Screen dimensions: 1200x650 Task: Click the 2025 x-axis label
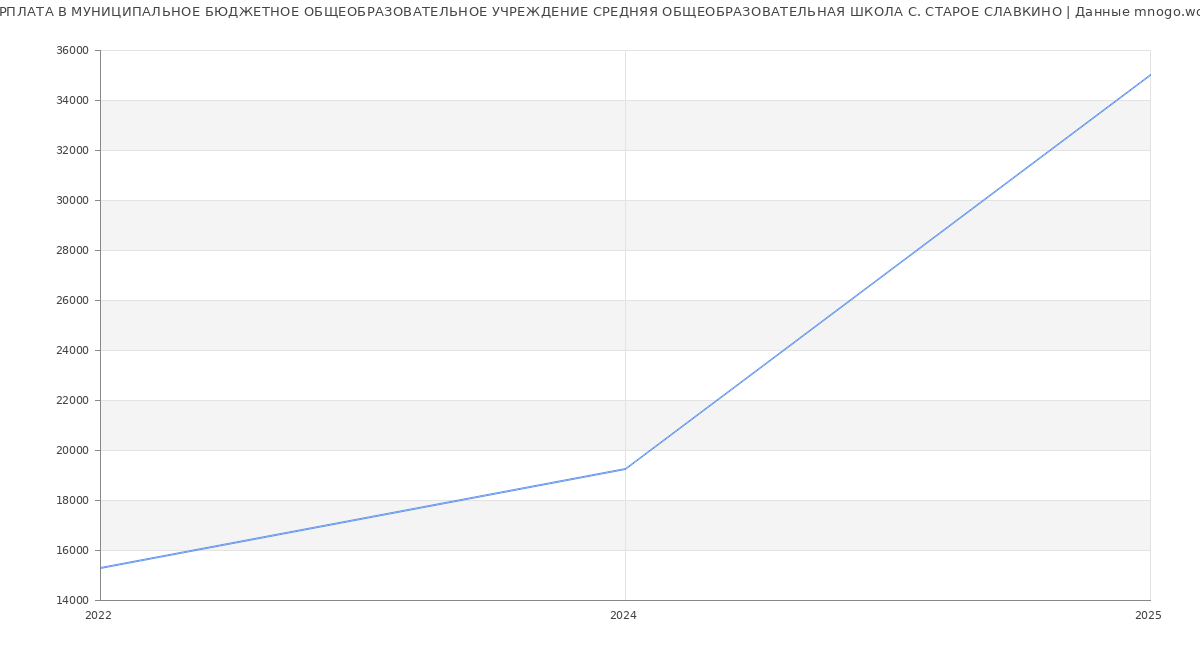coord(1148,616)
